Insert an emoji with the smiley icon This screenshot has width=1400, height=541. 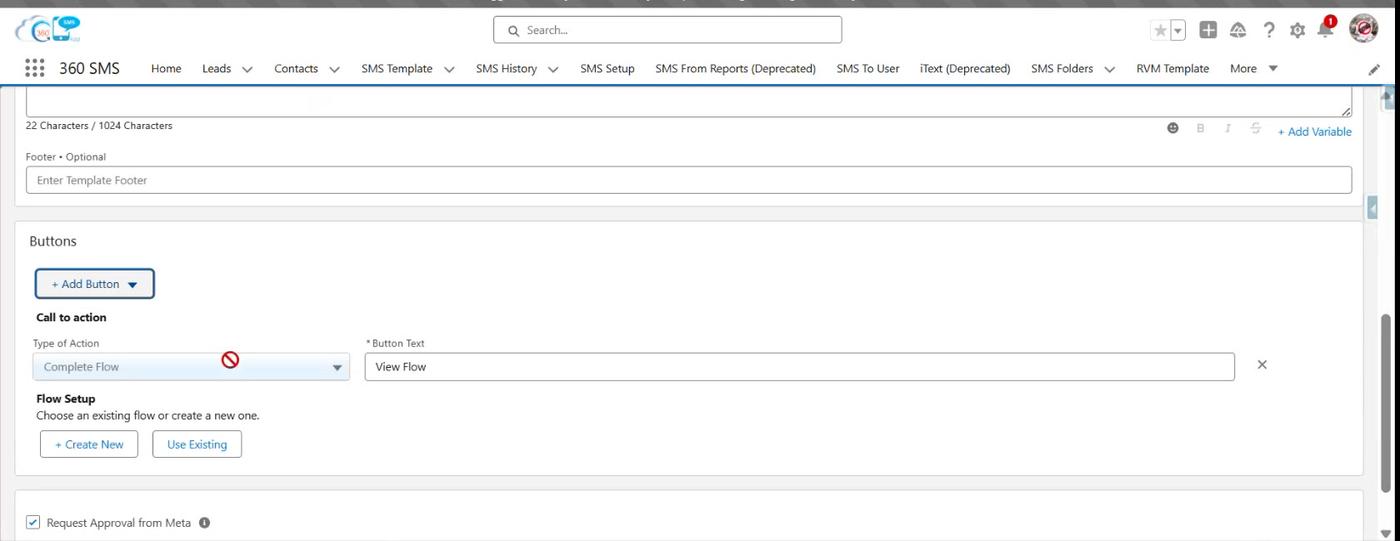coord(1173,129)
